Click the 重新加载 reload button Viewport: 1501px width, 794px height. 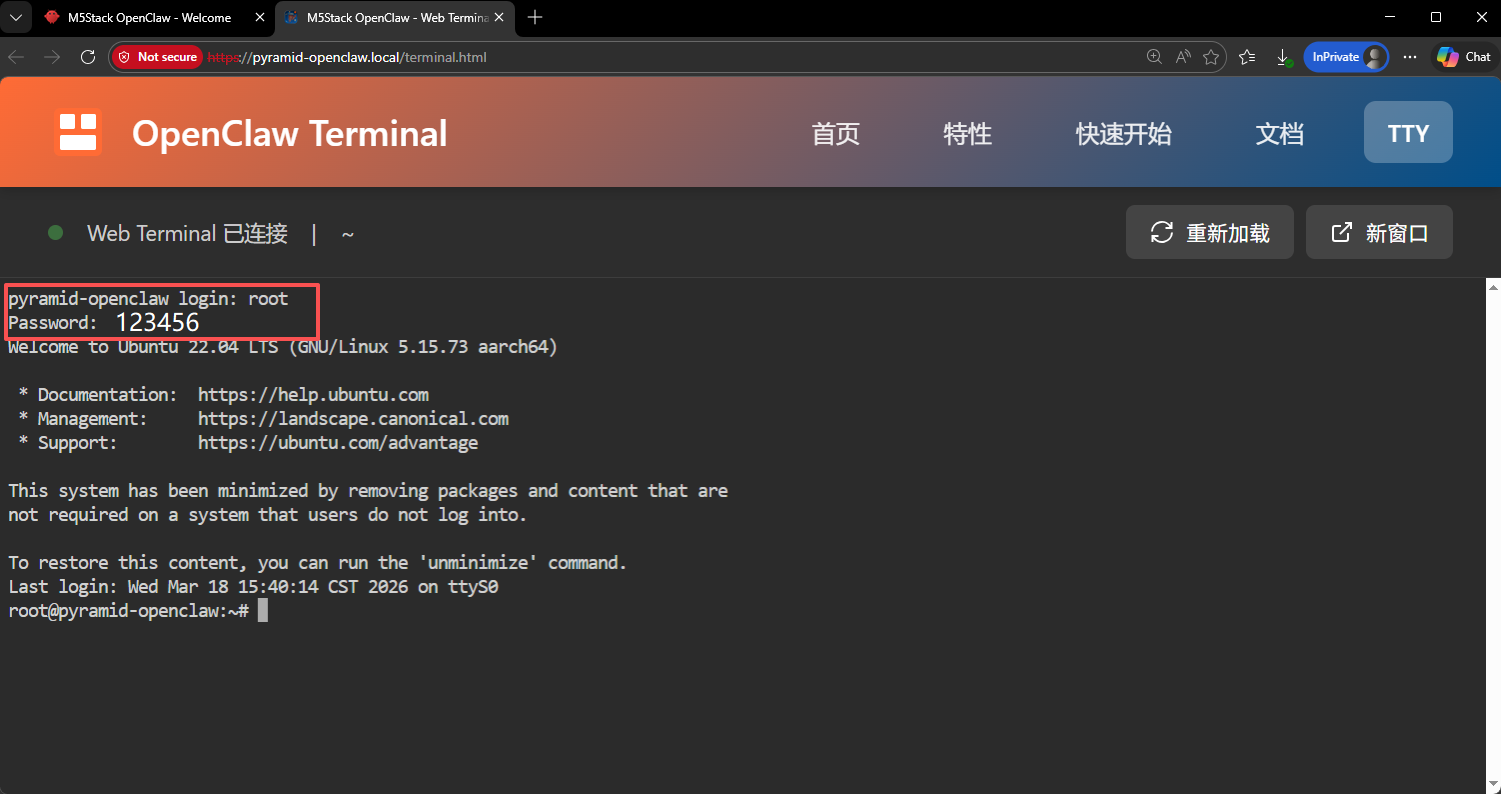click(1210, 233)
